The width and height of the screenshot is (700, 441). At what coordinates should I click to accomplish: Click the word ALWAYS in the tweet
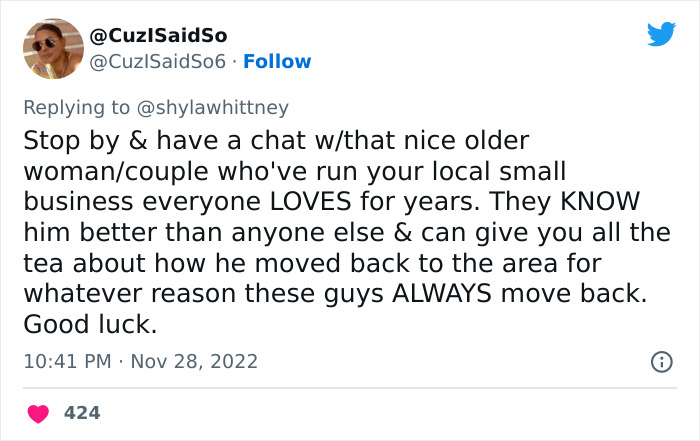coord(440,297)
